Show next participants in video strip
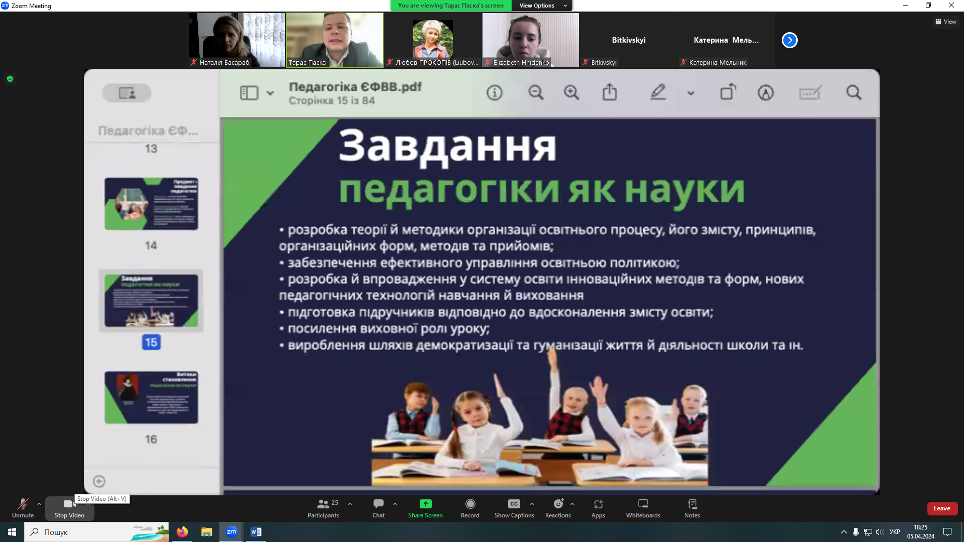 tap(789, 40)
